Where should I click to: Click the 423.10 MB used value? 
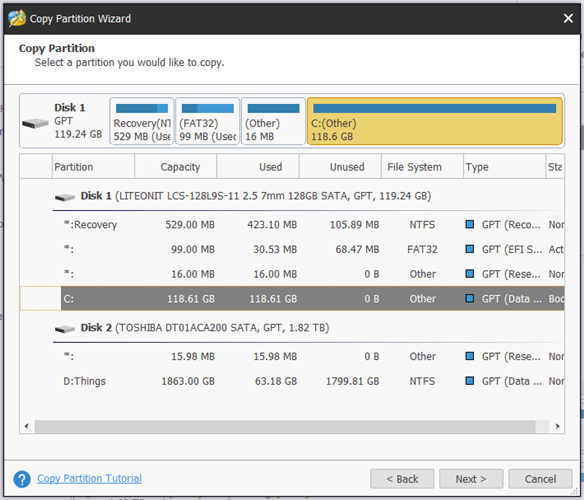272,225
